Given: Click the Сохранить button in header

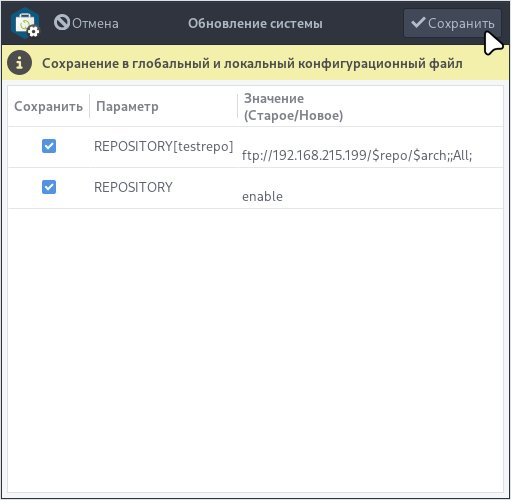Looking at the screenshot, I should [x=452, y=23].
